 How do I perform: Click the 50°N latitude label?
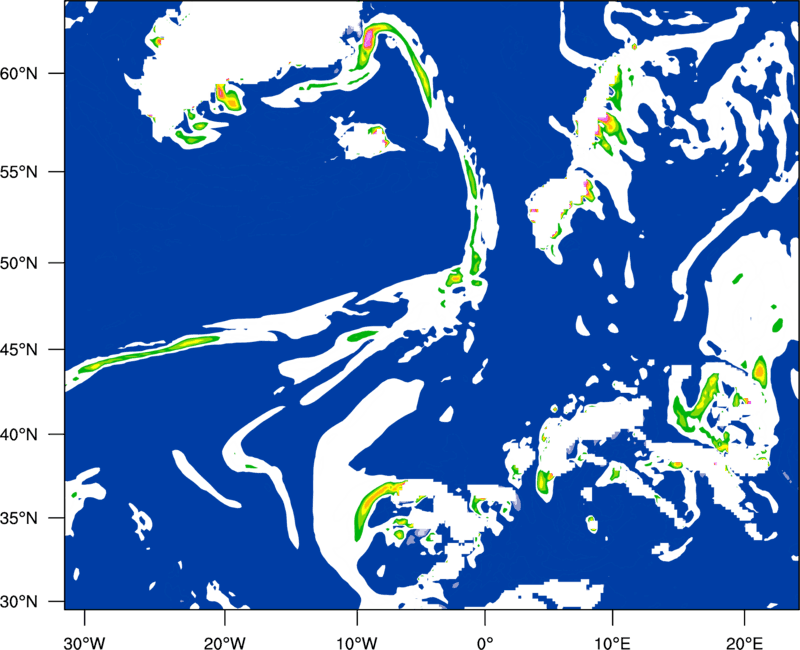pyautogui.click(x=19, y=263)
